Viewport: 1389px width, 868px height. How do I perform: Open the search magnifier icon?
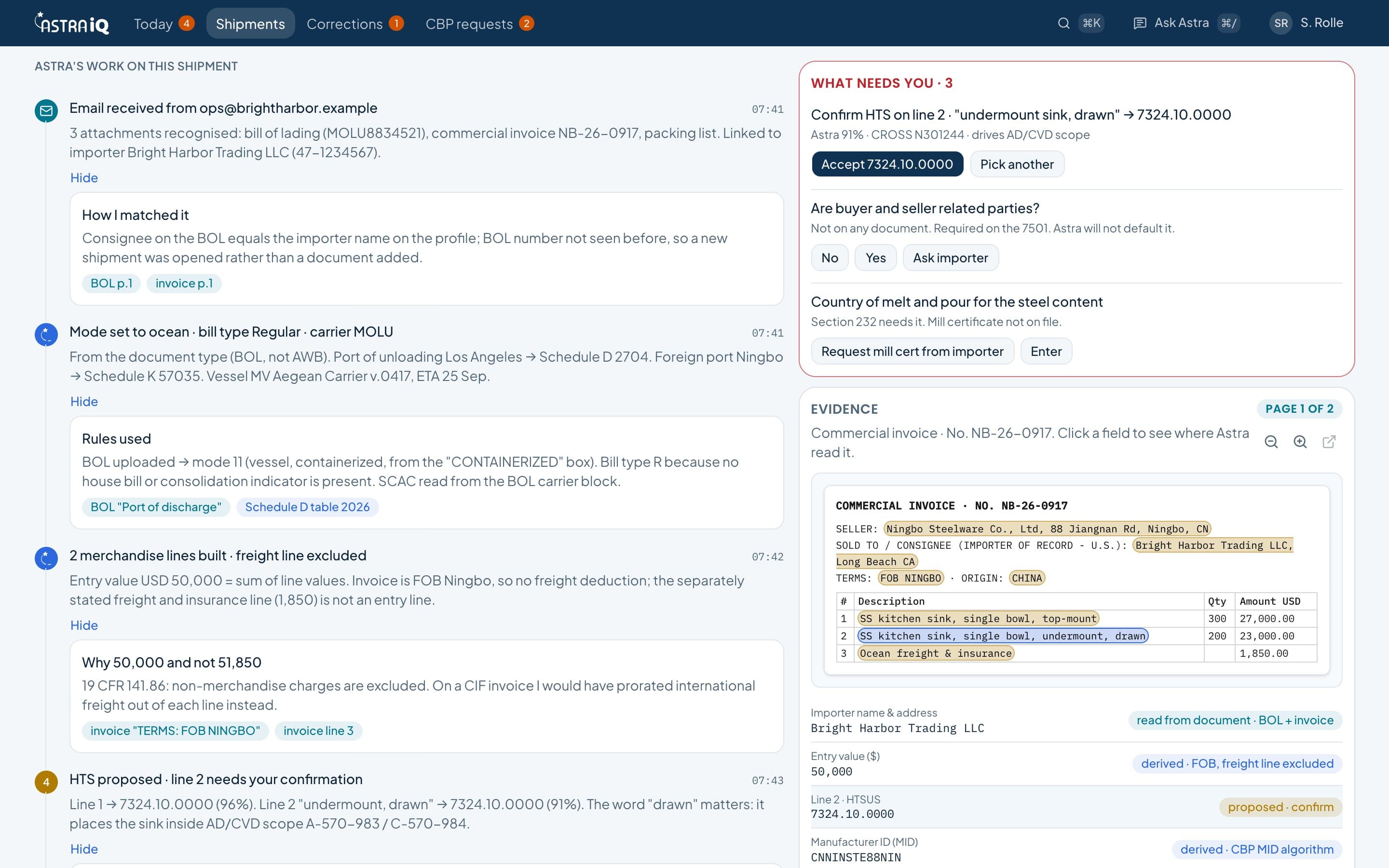click(1063, 23)
